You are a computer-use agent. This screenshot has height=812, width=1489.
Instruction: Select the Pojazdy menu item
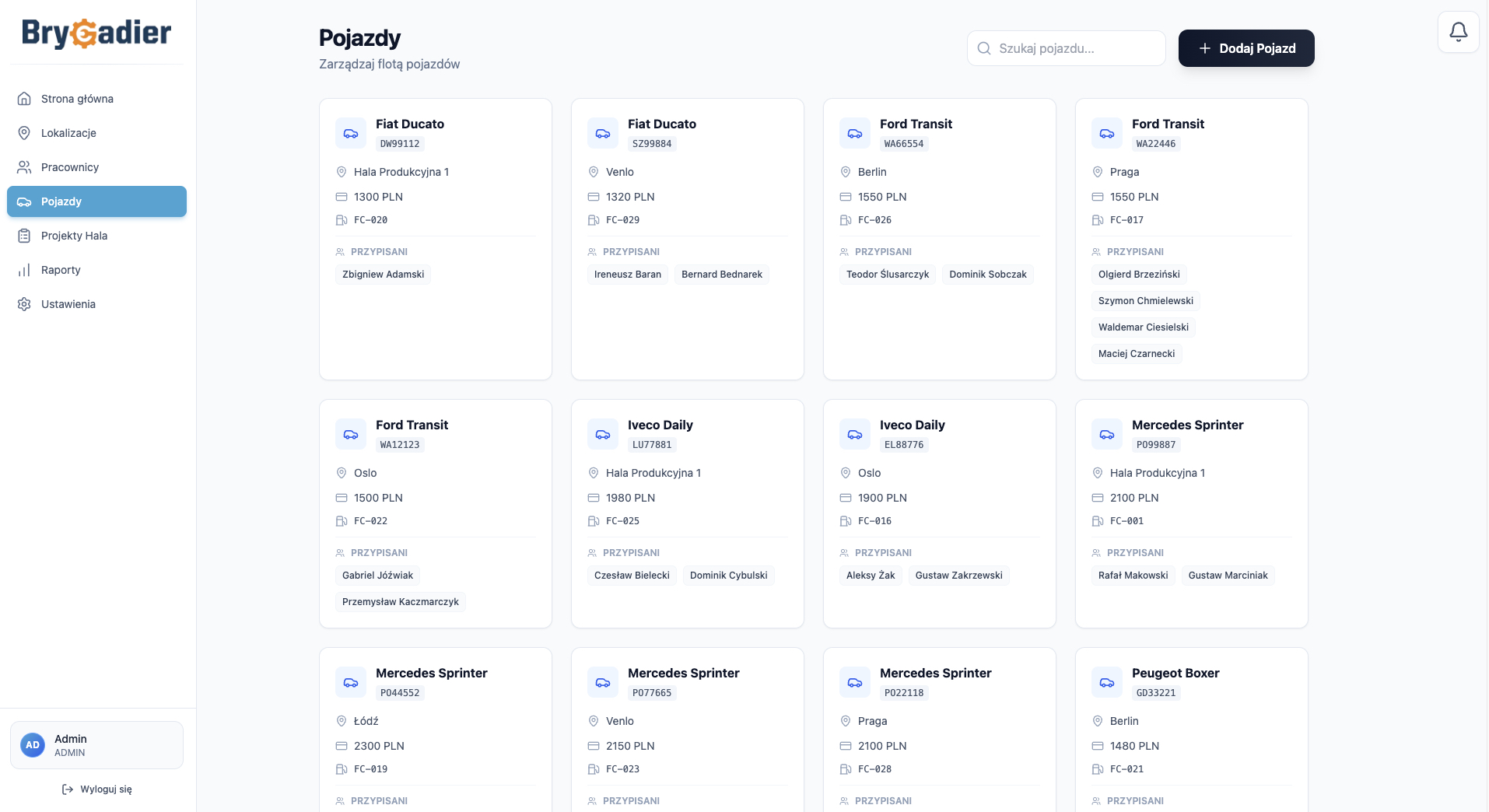click(96, 201)
